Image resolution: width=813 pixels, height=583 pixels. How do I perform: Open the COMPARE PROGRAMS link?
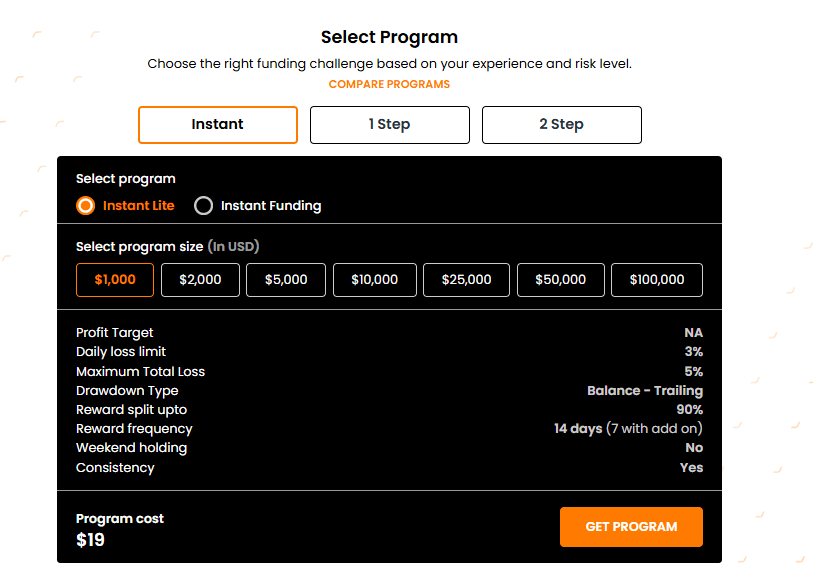[x=389, y=84]
